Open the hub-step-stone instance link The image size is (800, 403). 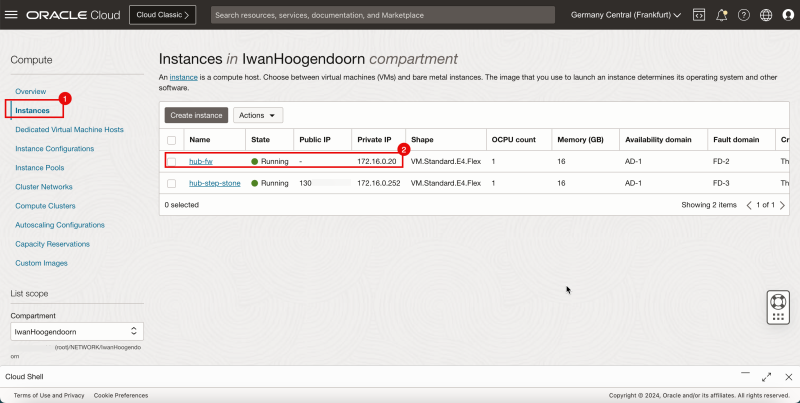click(215, 183)
